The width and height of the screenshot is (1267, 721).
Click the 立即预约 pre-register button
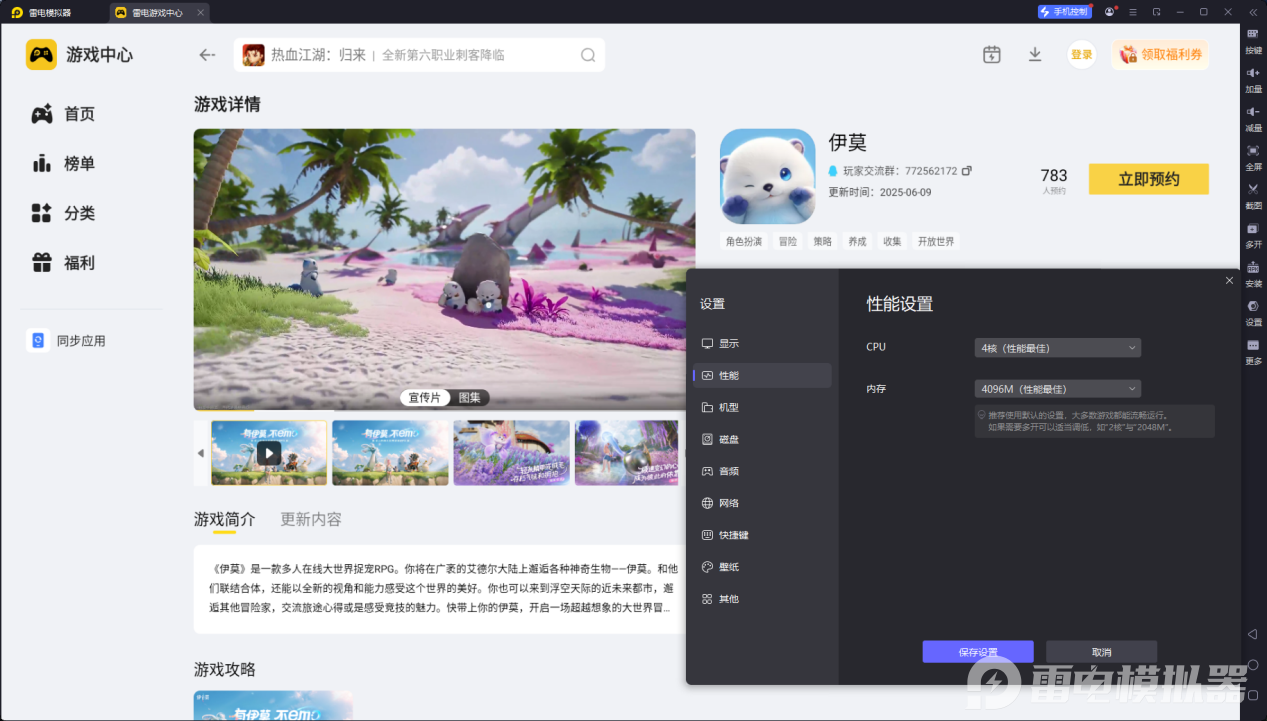click(1148, 179)
